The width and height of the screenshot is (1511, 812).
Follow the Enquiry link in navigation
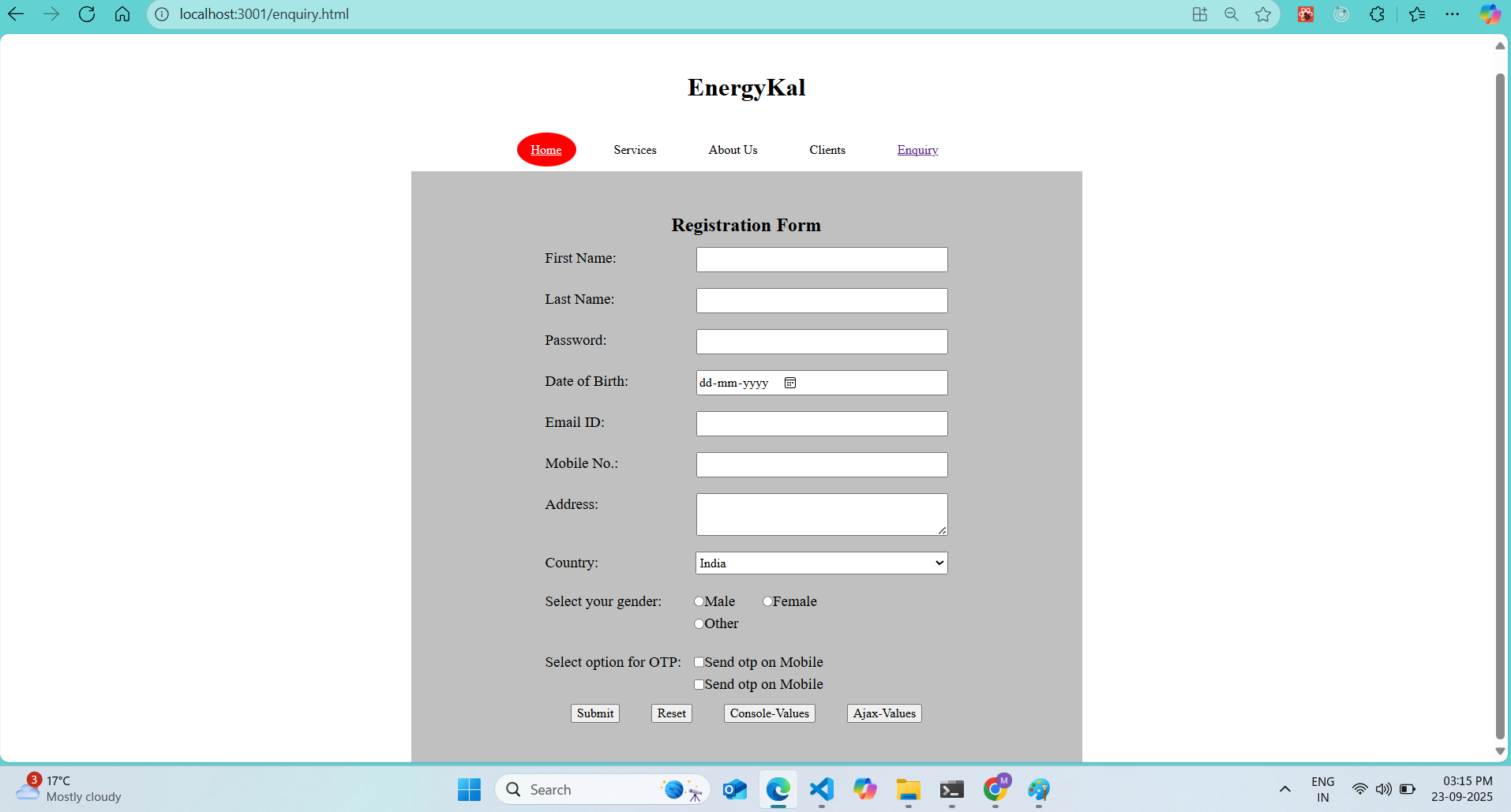917,150
